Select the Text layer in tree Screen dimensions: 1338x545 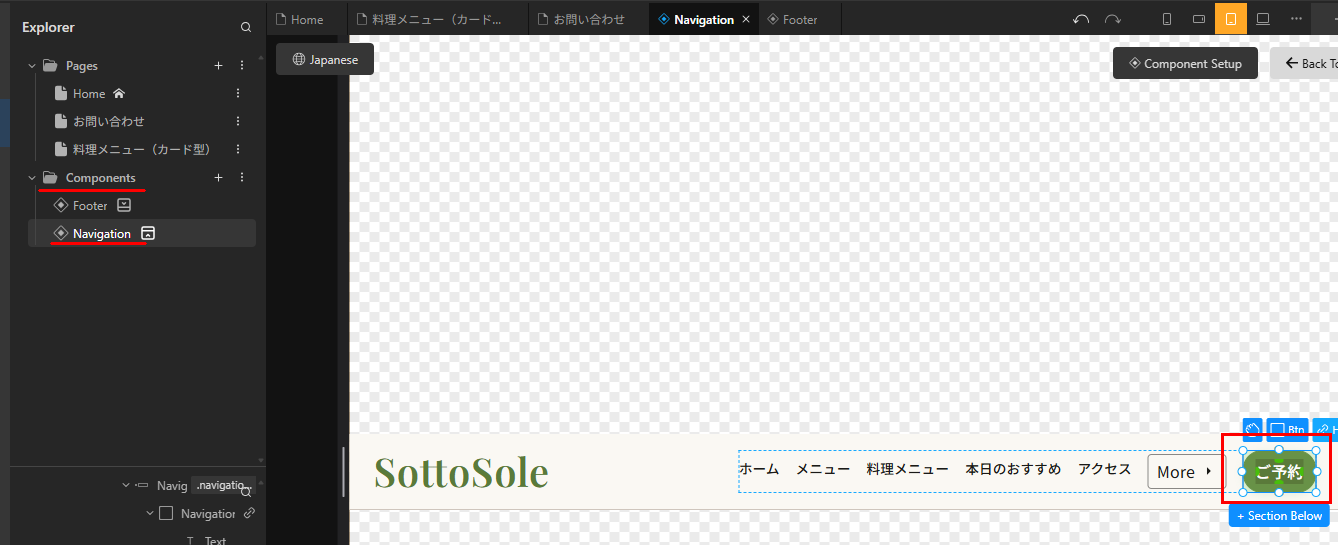[x=215, y=540]
